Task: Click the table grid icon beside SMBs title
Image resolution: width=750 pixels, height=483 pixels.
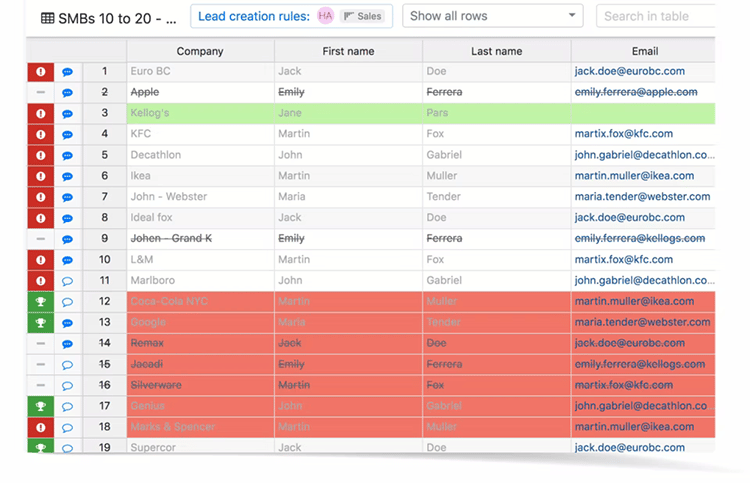Action: coord(47,17)
